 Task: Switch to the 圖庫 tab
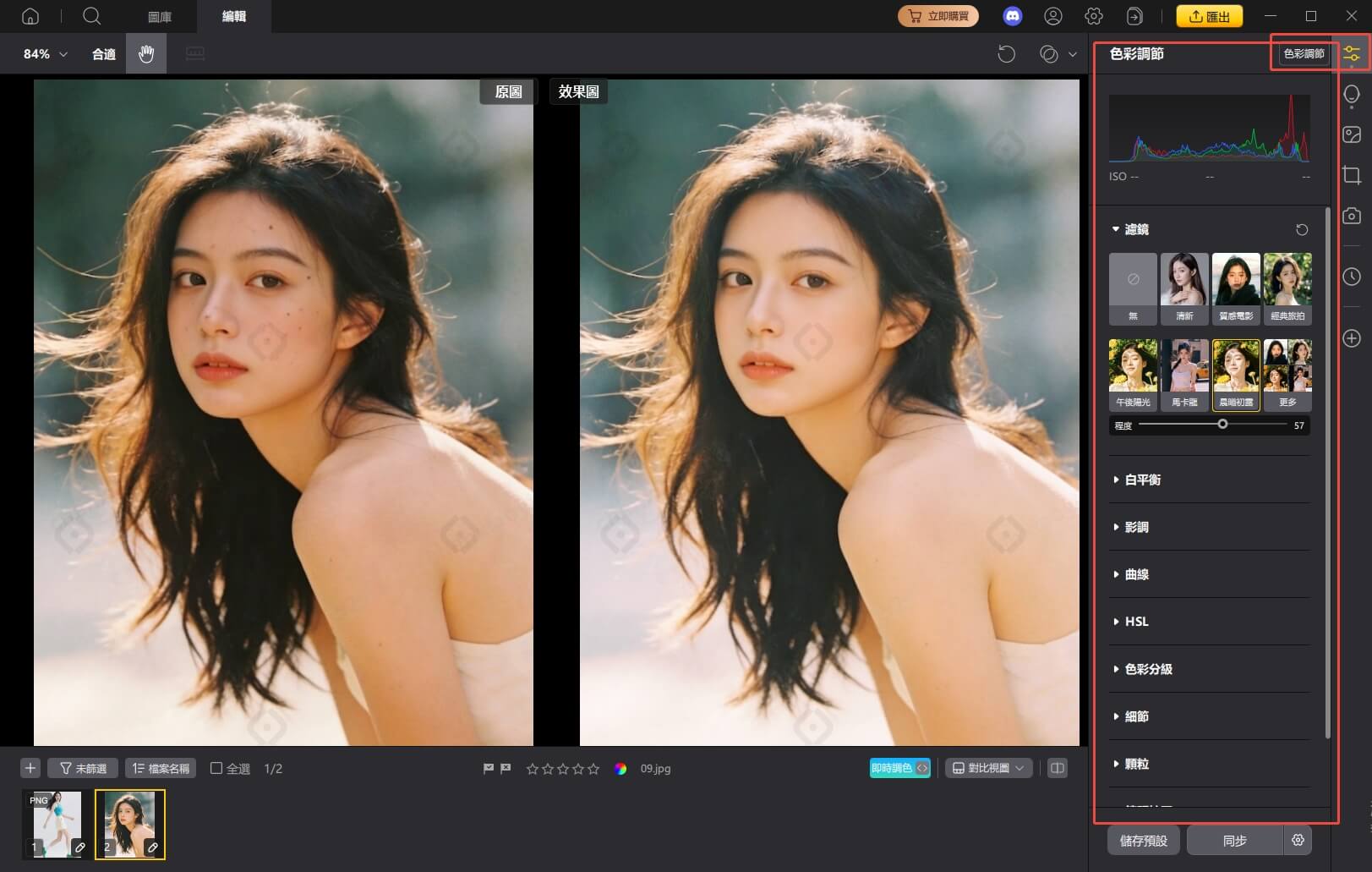(x=160, y=16)
